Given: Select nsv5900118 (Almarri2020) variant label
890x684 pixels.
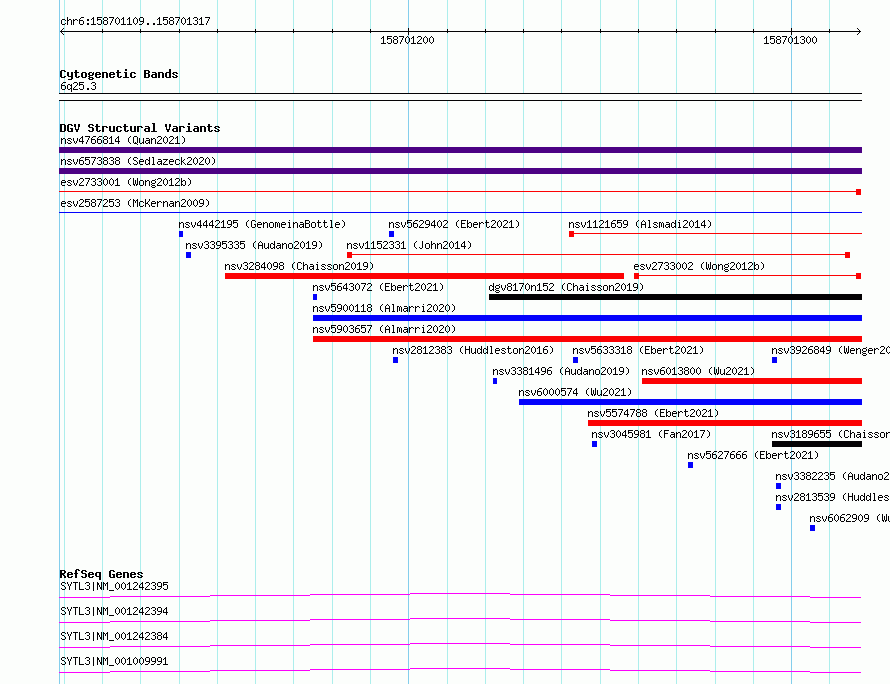Looking at the screenshot, I should click(384, 308).
